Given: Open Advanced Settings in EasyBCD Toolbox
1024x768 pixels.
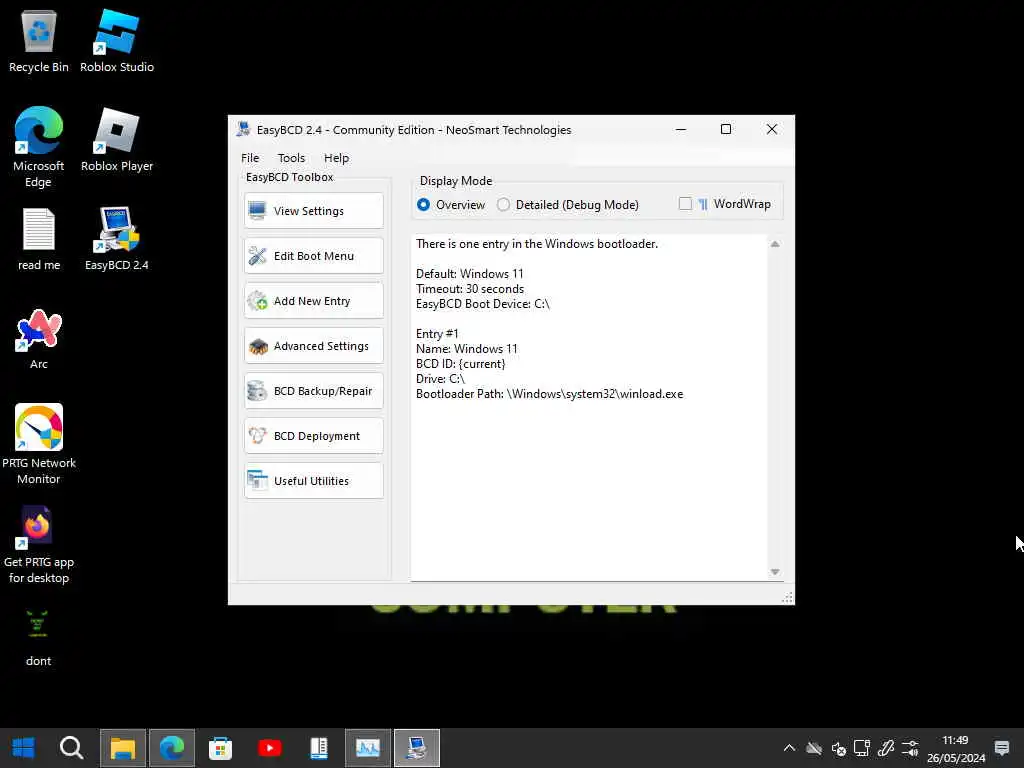Looking at the screenshot, I should point(313,346).
